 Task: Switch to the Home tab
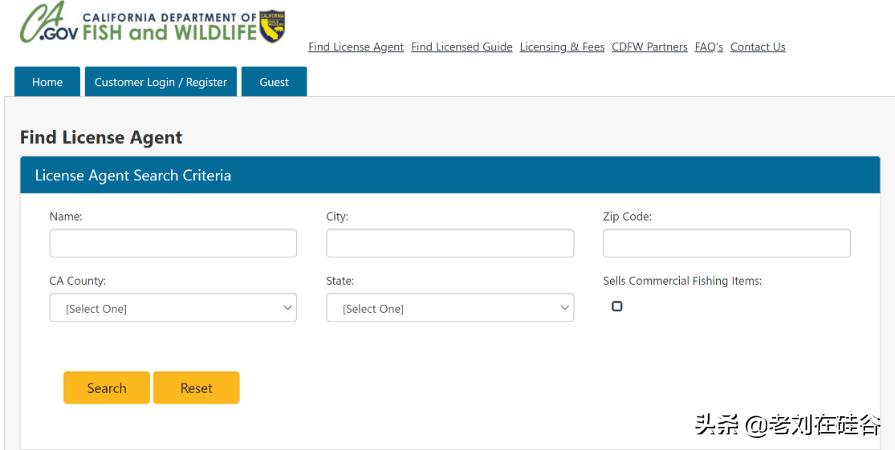pyautogui.click(x=47, y=82)
